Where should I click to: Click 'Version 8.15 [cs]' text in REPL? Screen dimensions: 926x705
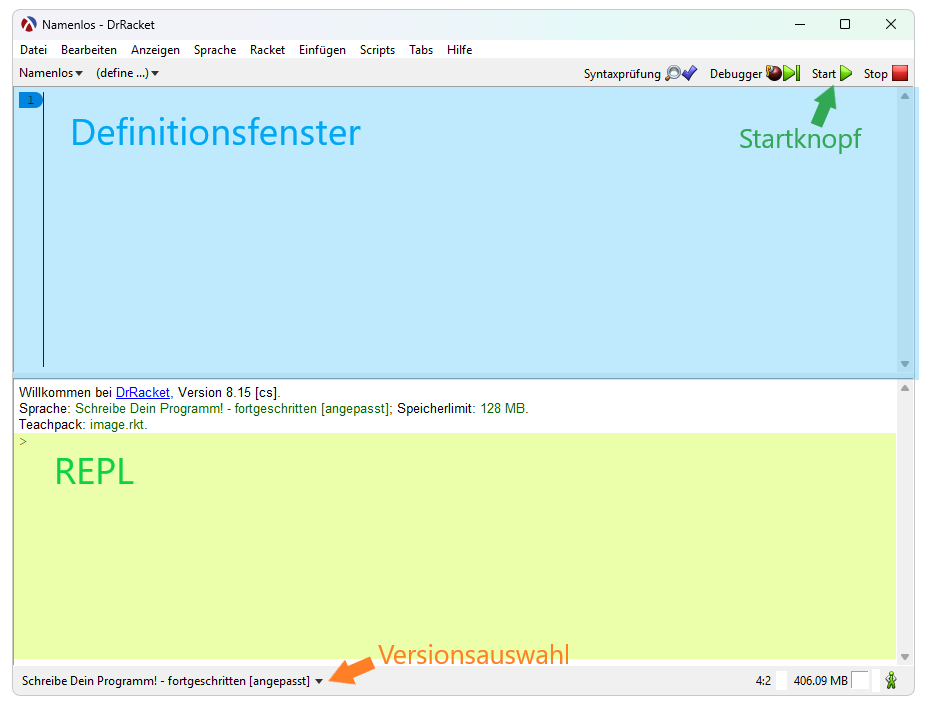point(228,393)
